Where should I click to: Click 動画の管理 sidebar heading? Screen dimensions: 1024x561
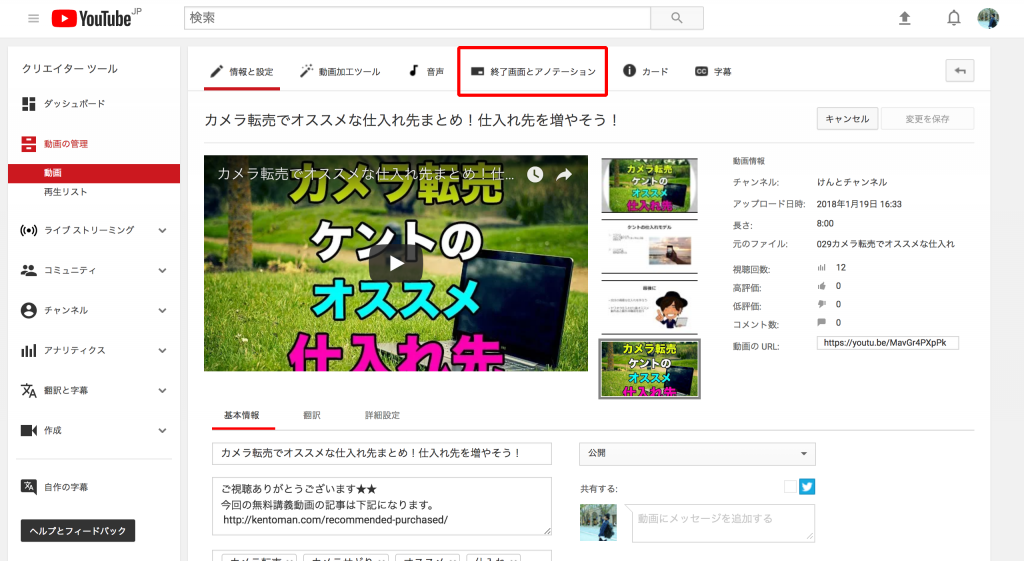[x=65, y=144]
